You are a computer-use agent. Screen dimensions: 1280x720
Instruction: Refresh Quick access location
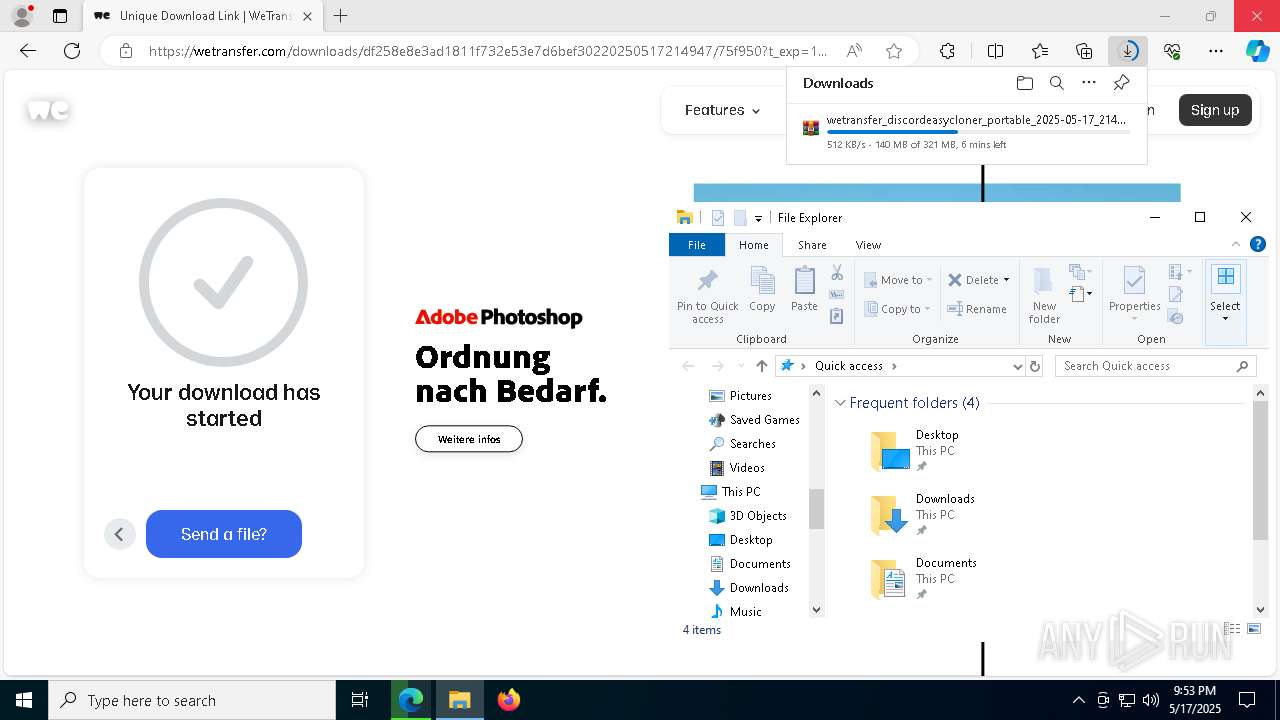[1035, 366]
